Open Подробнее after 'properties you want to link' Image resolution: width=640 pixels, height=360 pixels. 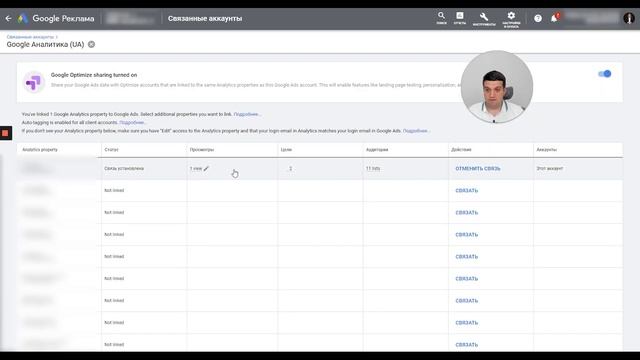pos(246,114)
